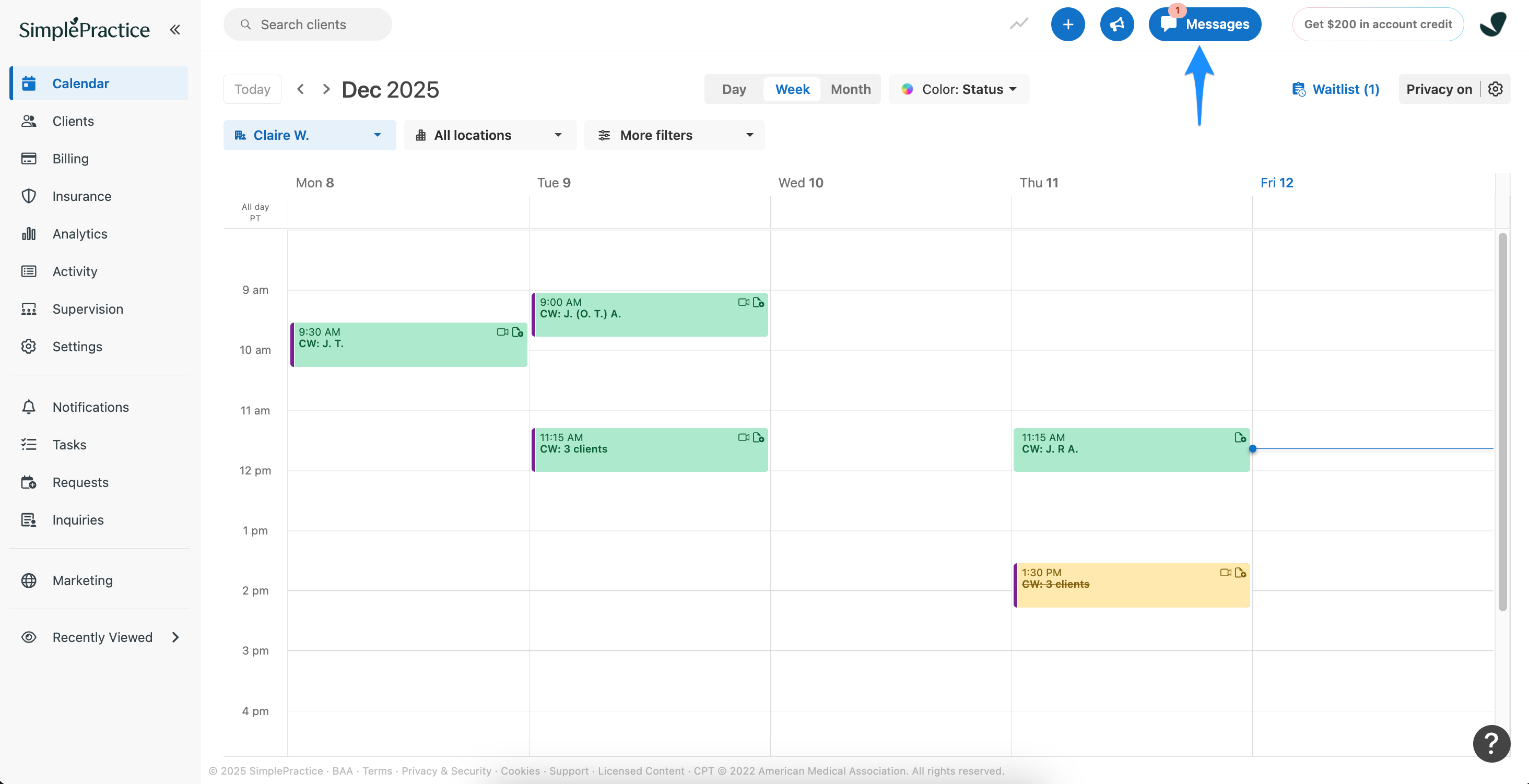Open Clients in the sidebar
The width and height of the screenshot is (1529, 784).
[x=99, y=121]
